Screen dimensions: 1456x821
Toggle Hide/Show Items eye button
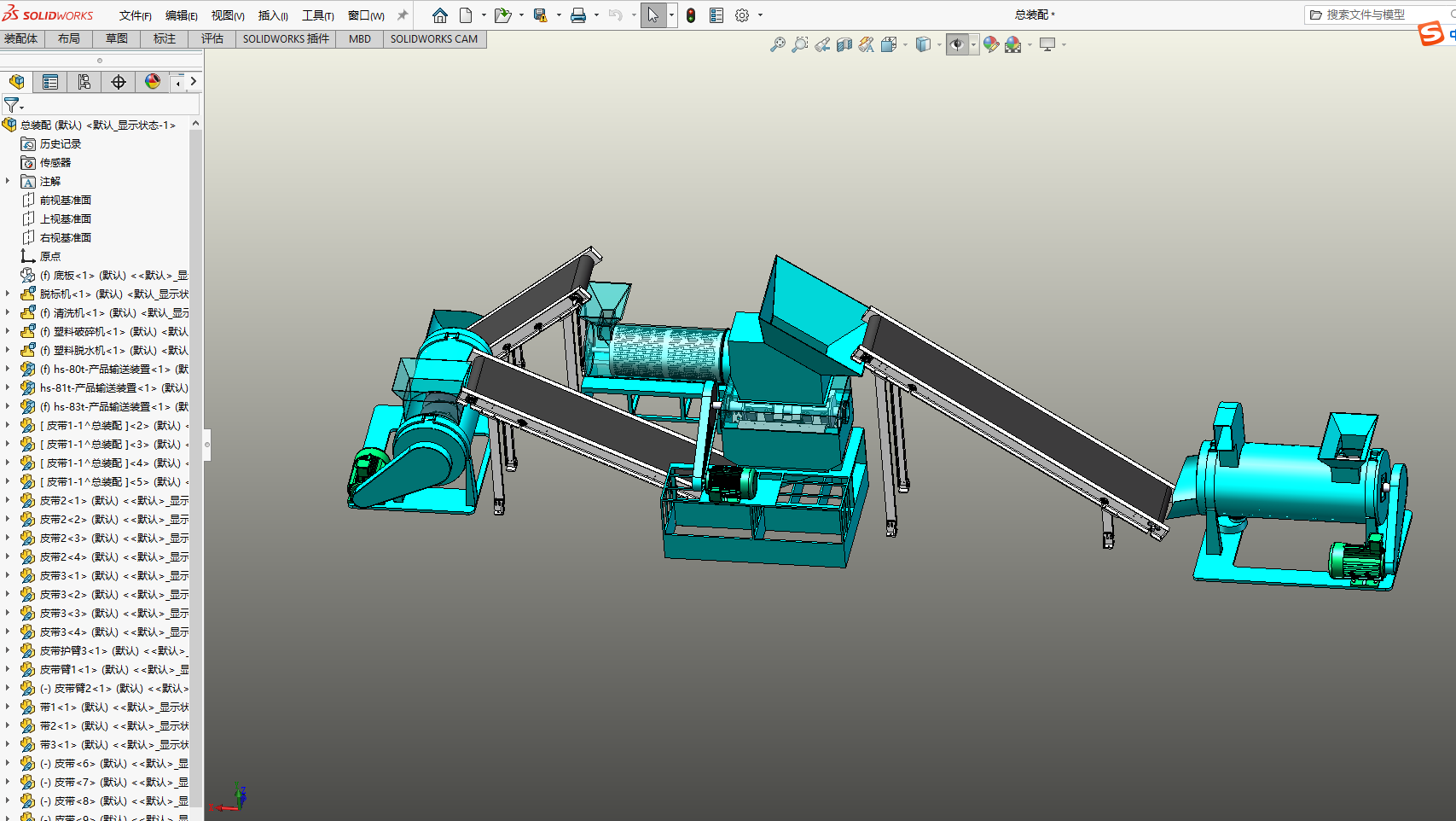click(957, 44)
